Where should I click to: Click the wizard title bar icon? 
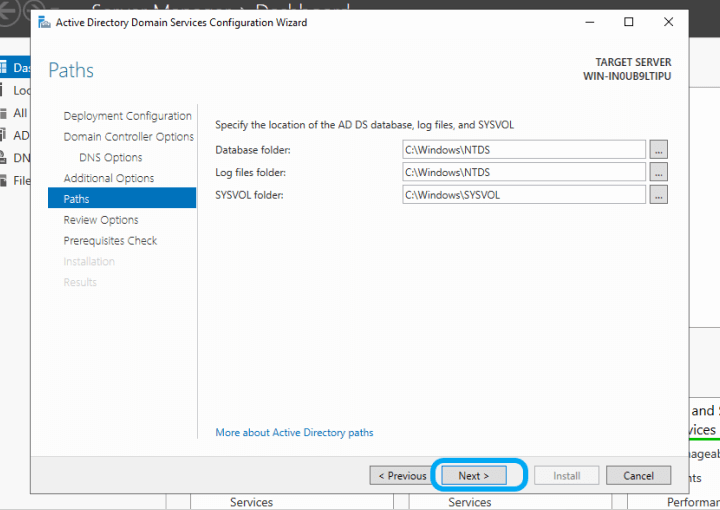[45, 22]
